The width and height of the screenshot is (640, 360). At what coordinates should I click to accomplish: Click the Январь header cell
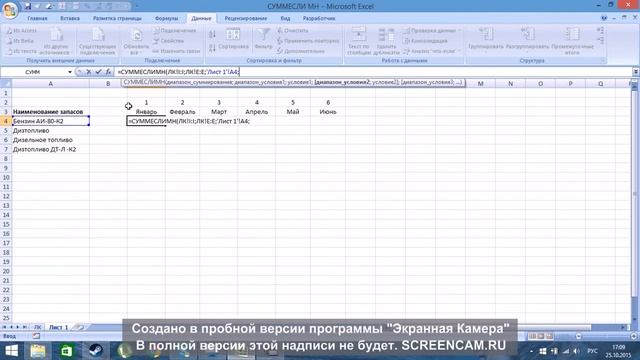pyautogui.click(x=146, y=112)
